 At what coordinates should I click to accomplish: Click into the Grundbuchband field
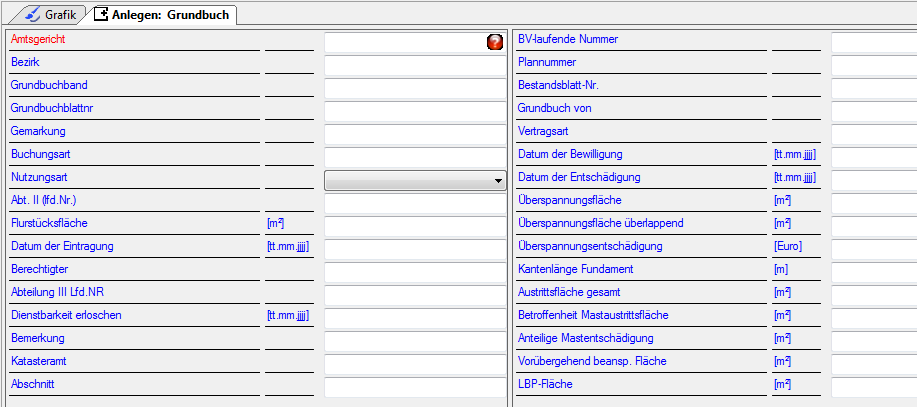coord(415,89)
